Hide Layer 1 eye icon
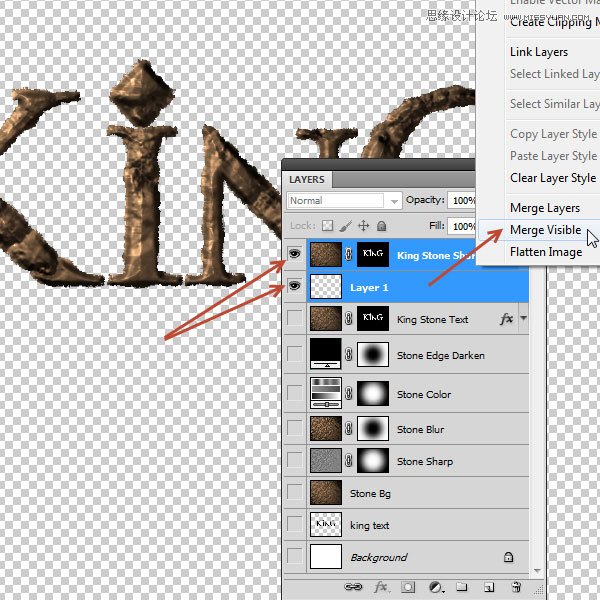Image resolution: width=600 pixels, height=600 pixels. click(x=294, y=286)
